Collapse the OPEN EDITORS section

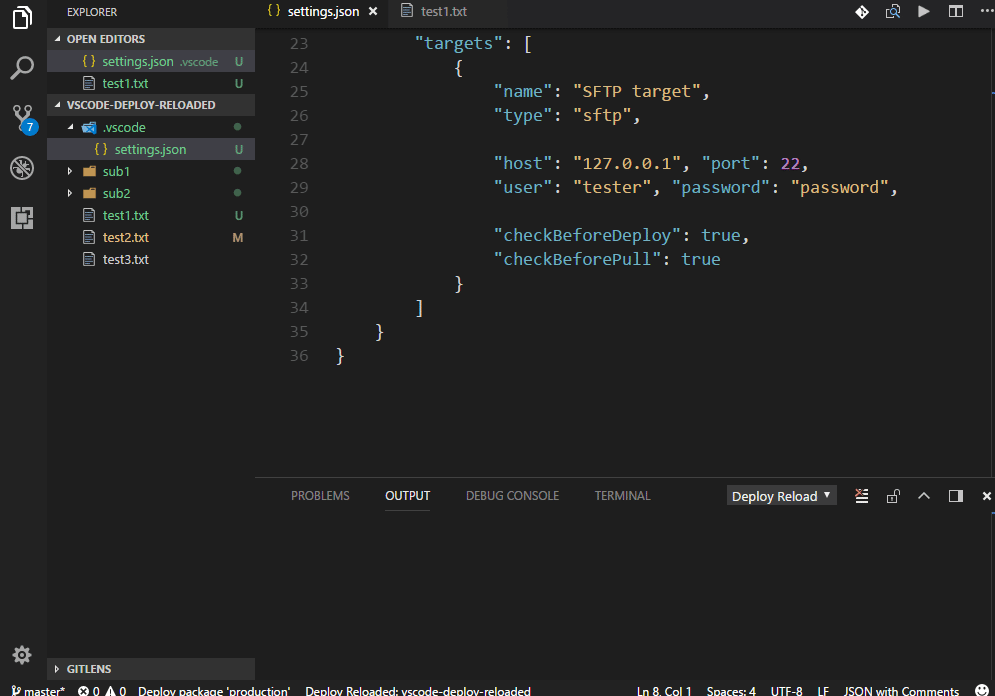coord(151,39)
